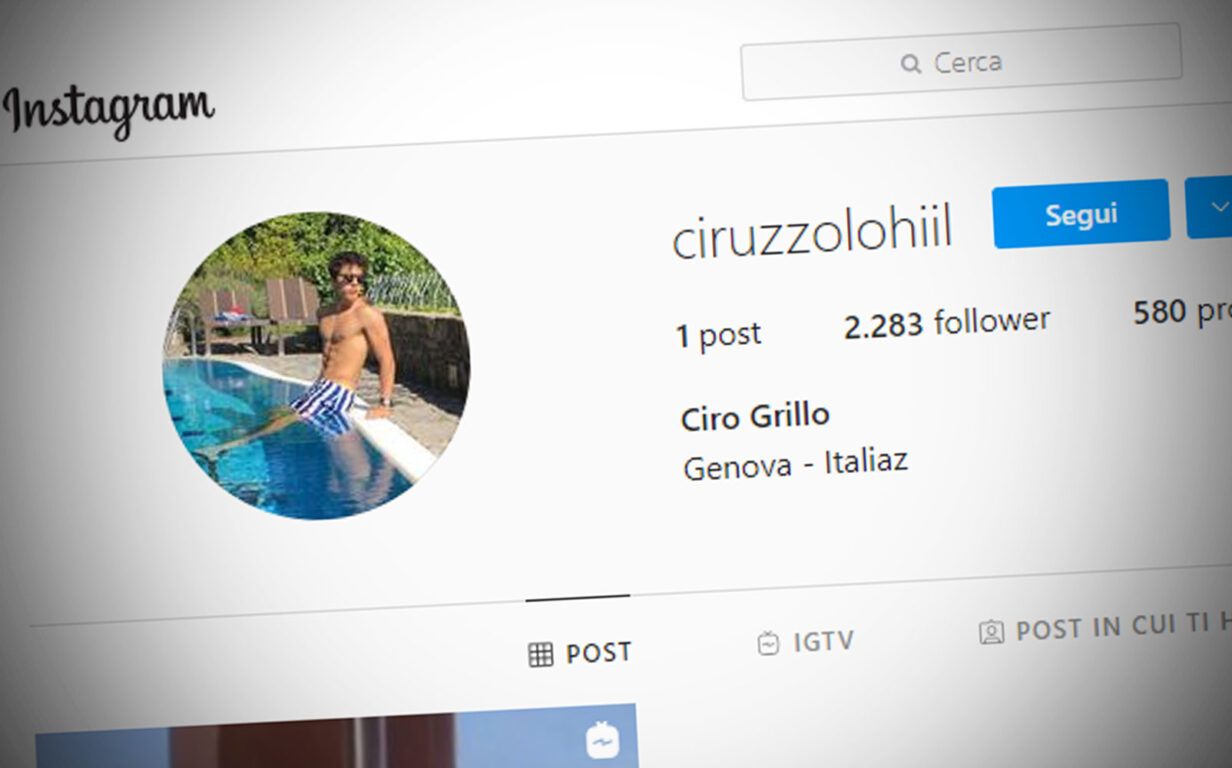
Task: Open the 580 followed profiles list
Action: [1182, 313]
